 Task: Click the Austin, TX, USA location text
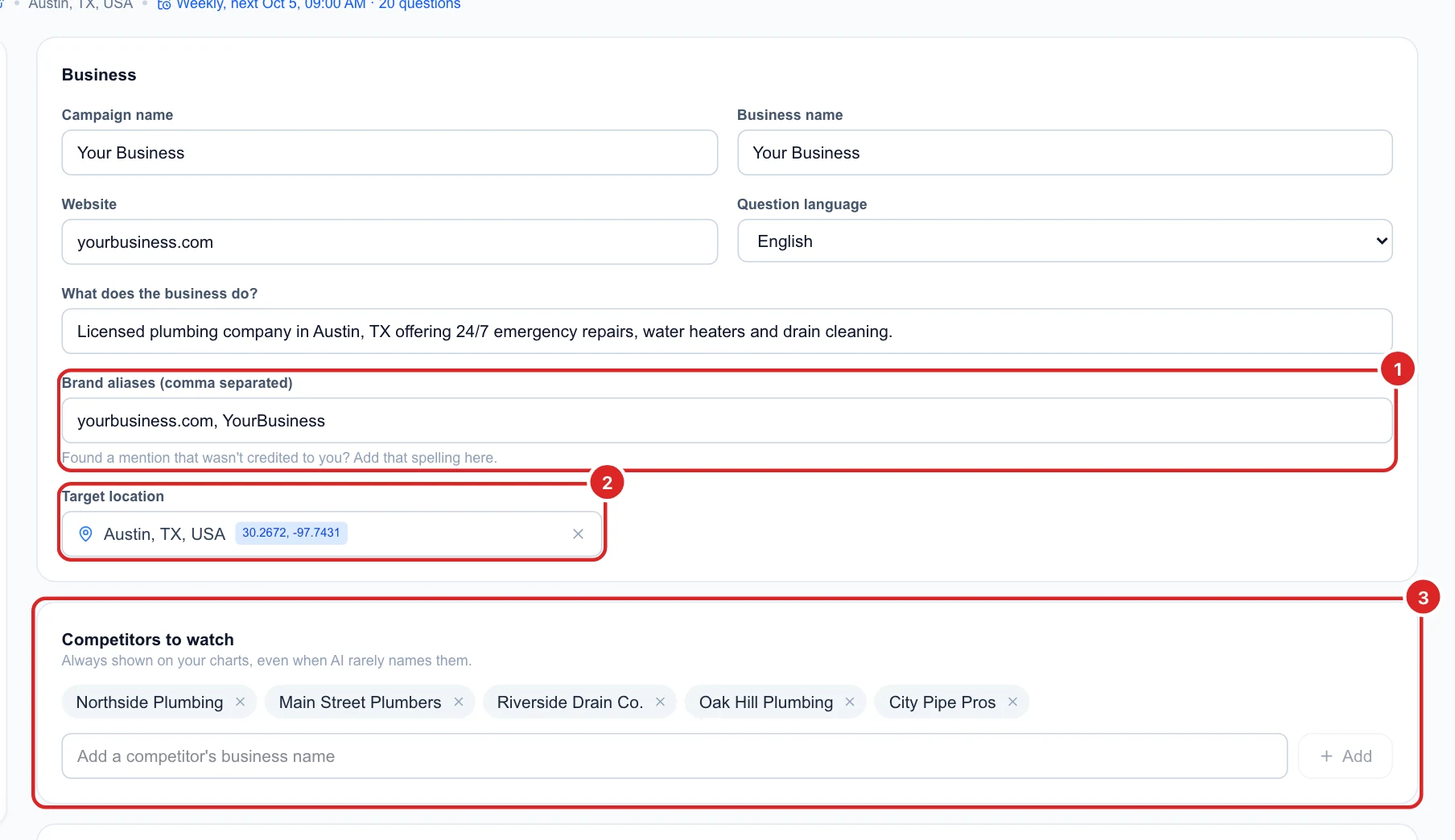point(164,534)
